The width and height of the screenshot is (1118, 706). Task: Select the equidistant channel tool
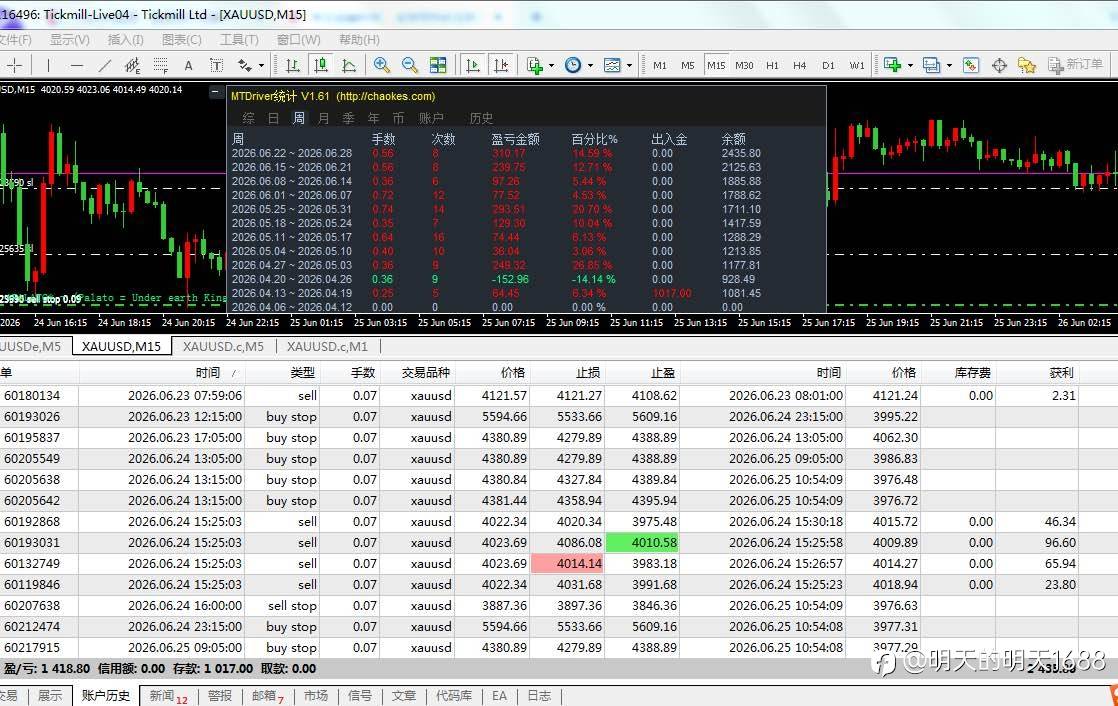(133, 66)
